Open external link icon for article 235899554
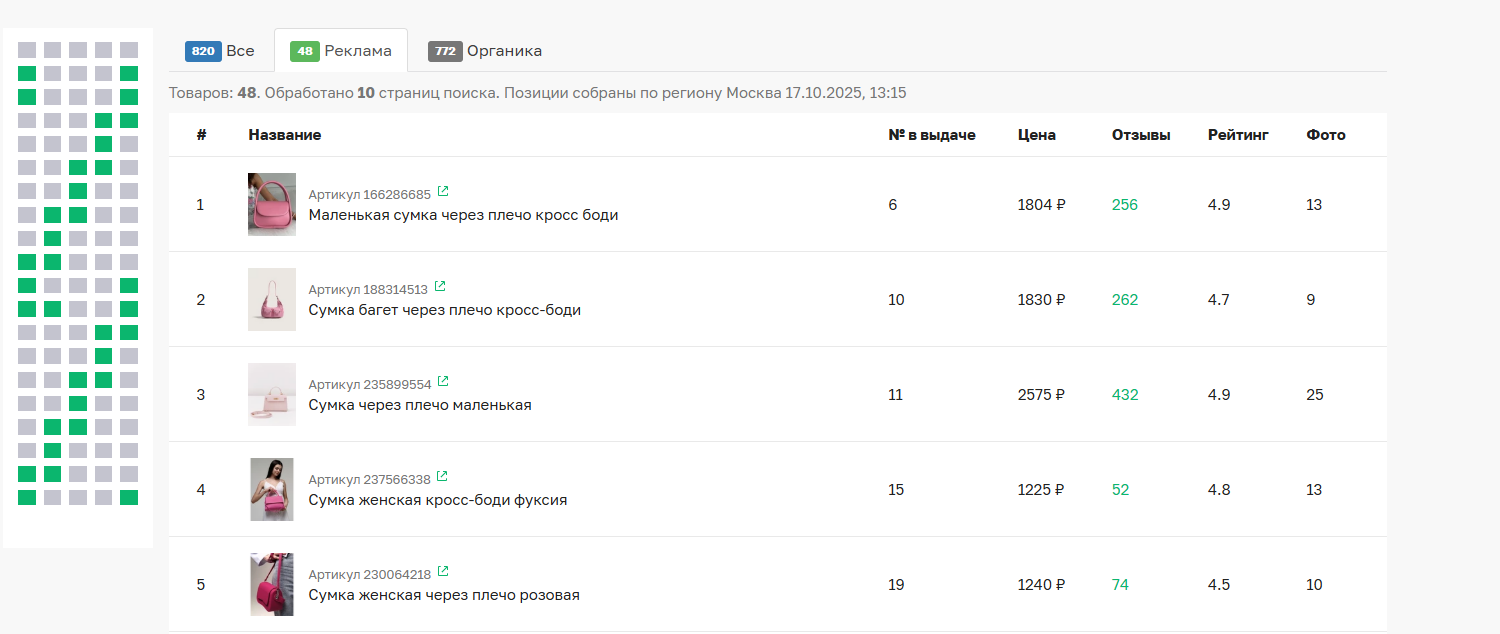This screenshot has height=634, width=1500. pos(443,382)
